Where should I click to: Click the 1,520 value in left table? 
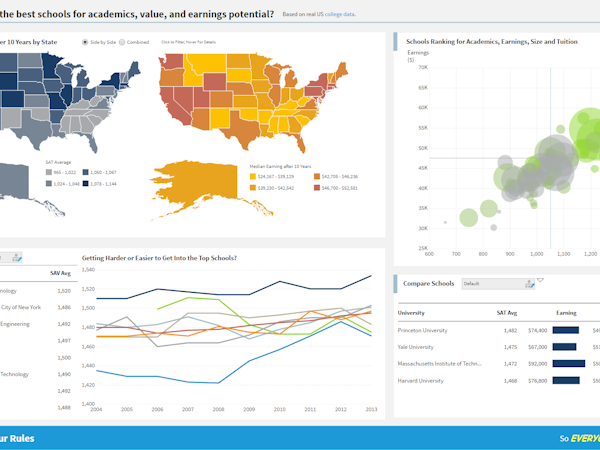[64, 291]
